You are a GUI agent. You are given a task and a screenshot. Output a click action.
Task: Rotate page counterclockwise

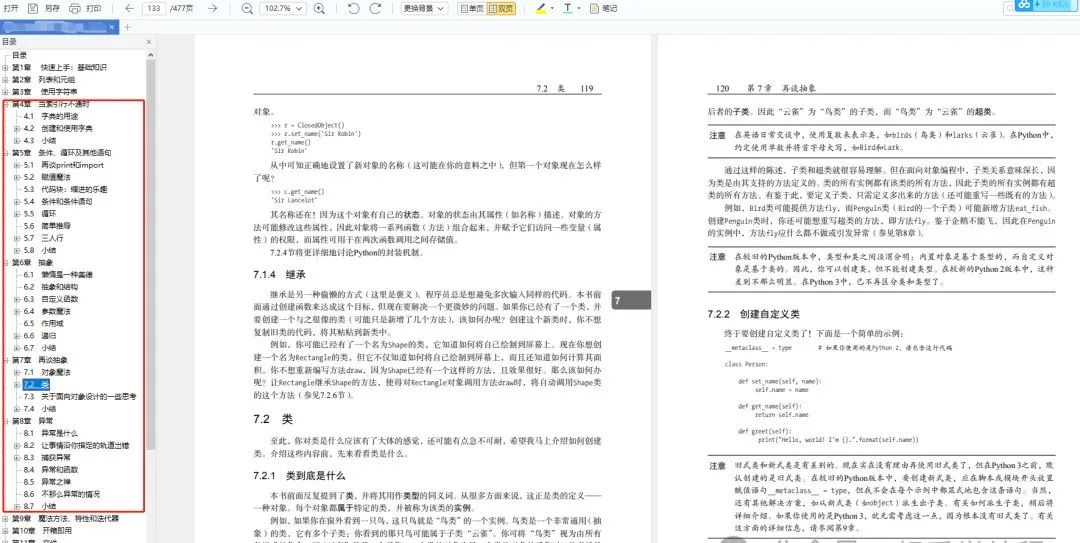click(x=353, y=8)
